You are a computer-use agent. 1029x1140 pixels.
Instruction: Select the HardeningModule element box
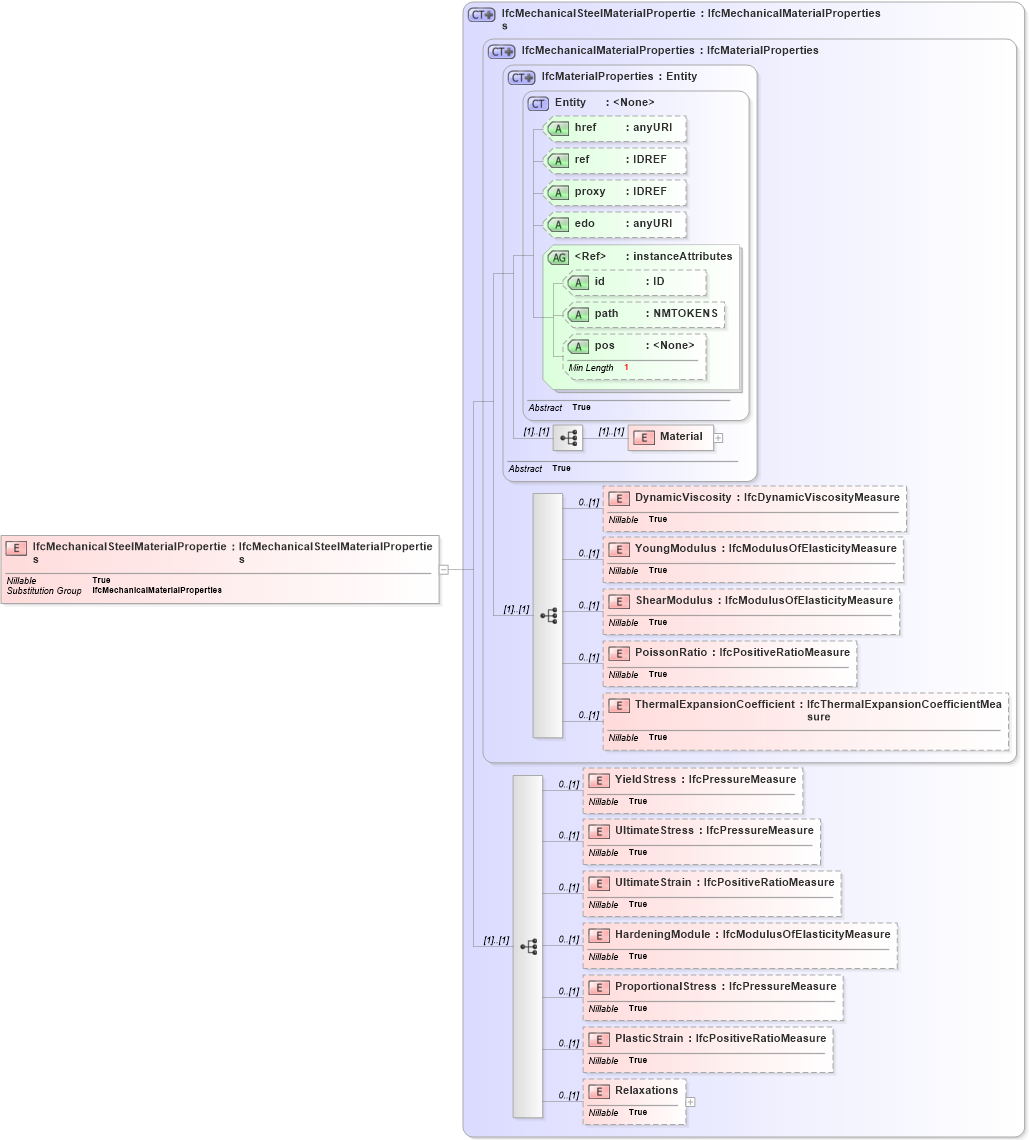740,945
